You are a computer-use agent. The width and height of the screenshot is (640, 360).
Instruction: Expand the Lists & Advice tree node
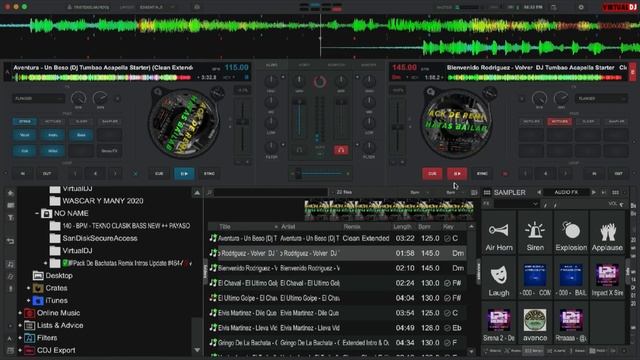pos(20,326)
